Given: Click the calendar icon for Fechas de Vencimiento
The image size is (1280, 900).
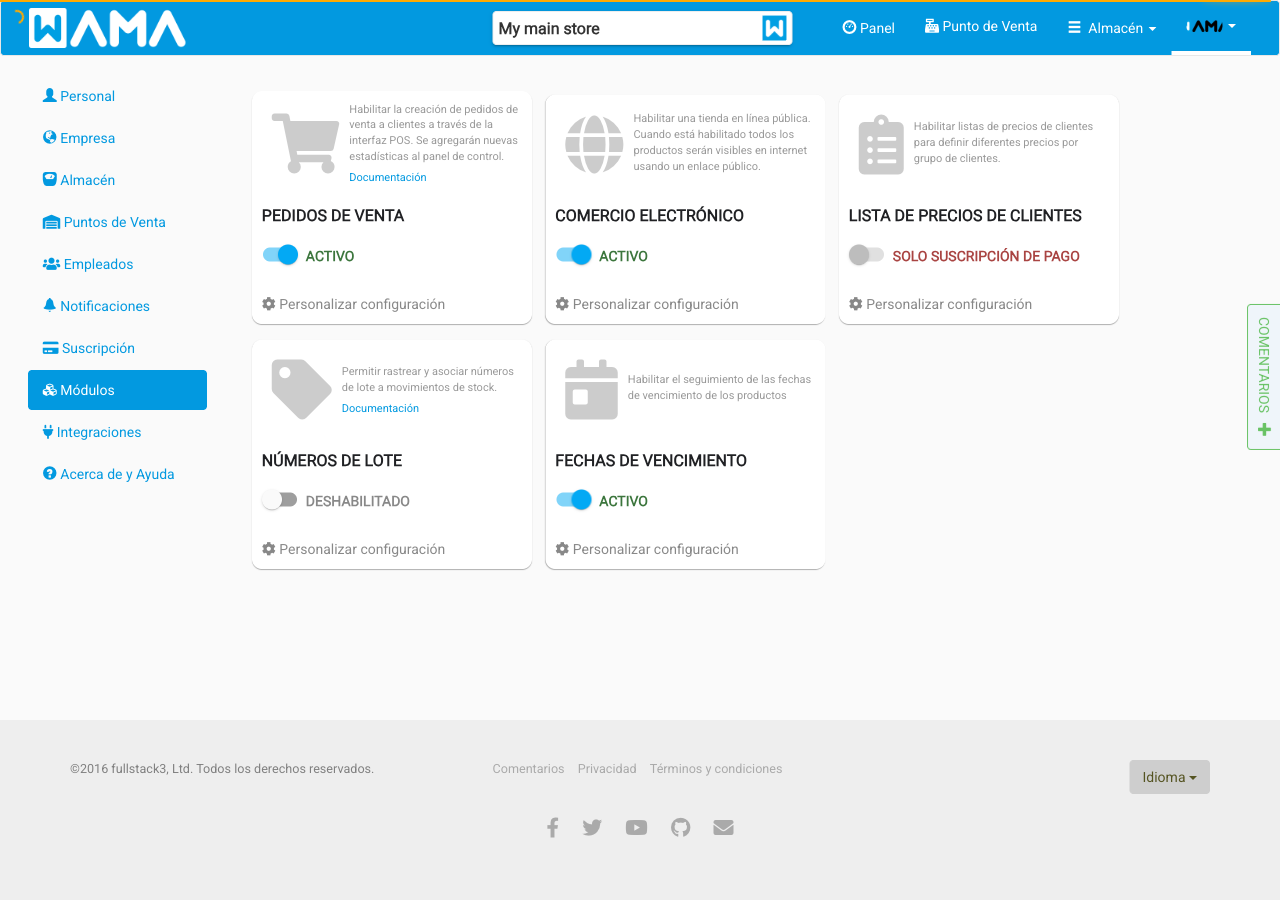Looking at the screenshot, I should (x=591, y=389).
